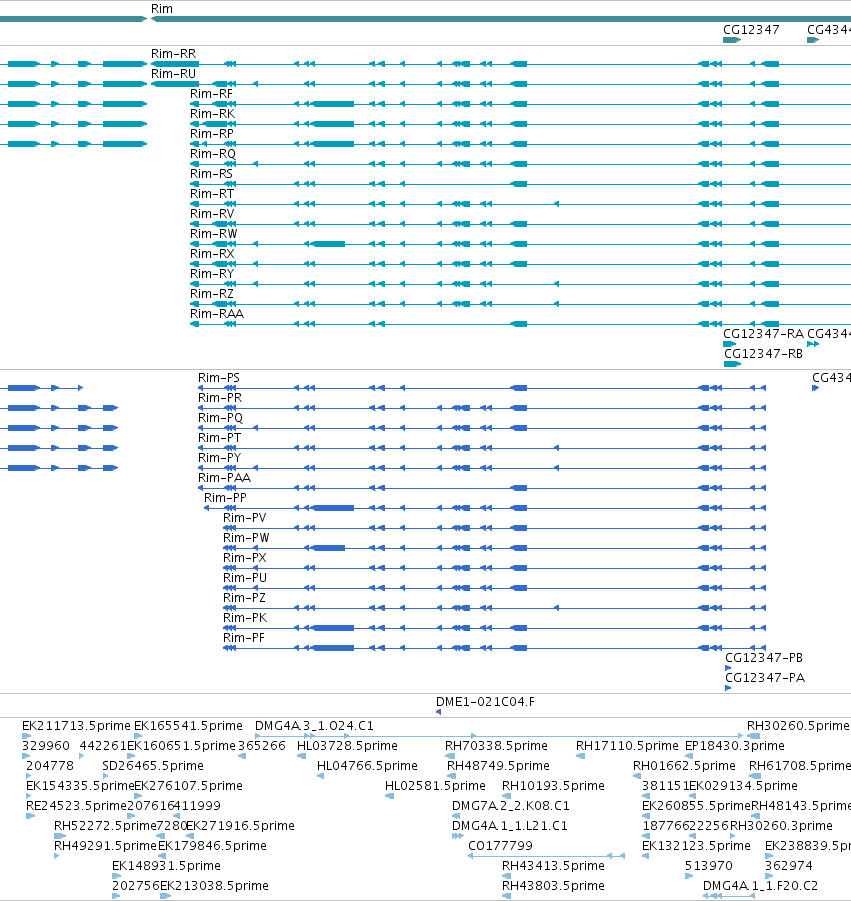Click the RH48749.5prime EST label

[498, 766]
